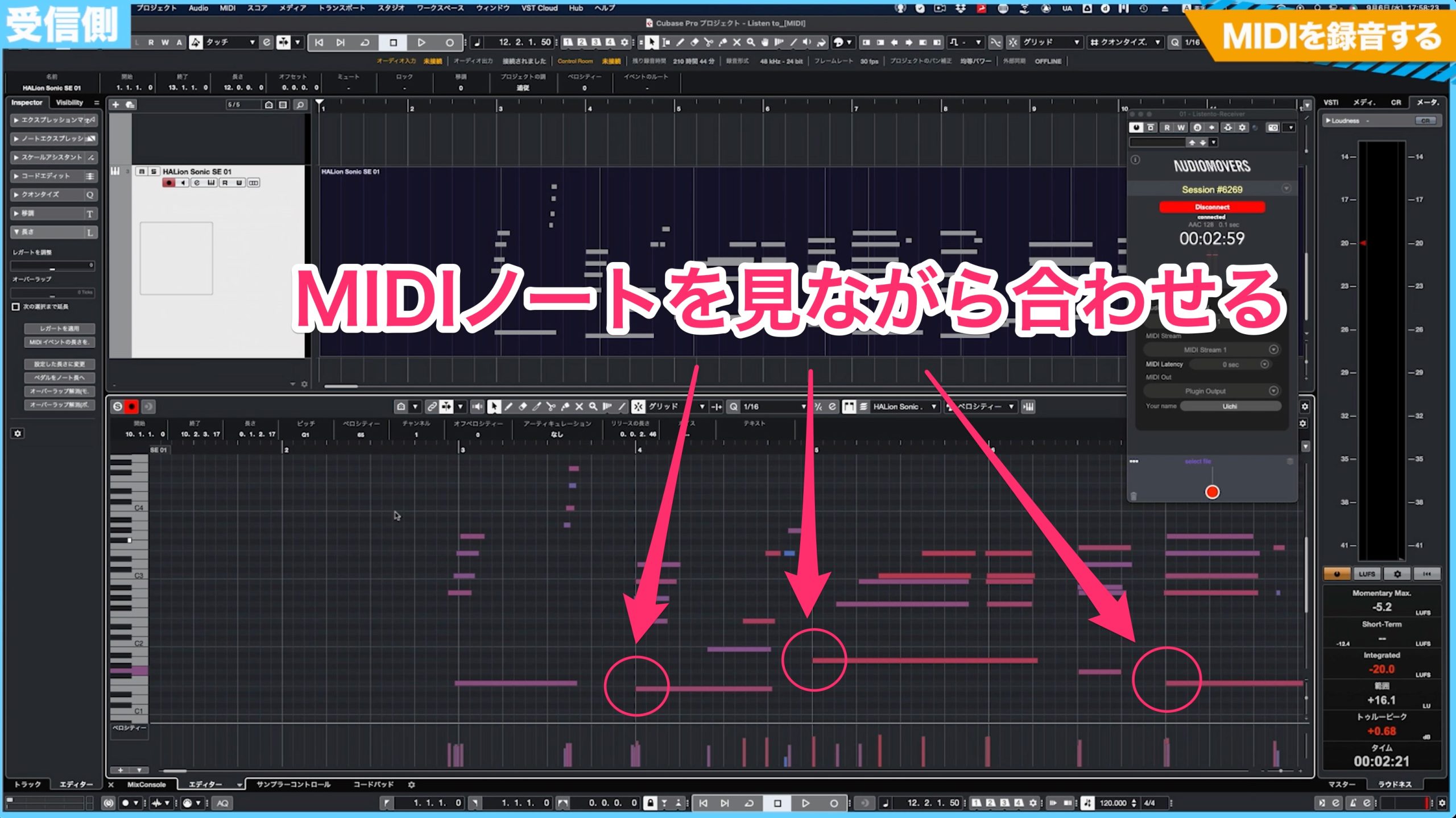Open HALion Sonic part selector dropdown

904,406
